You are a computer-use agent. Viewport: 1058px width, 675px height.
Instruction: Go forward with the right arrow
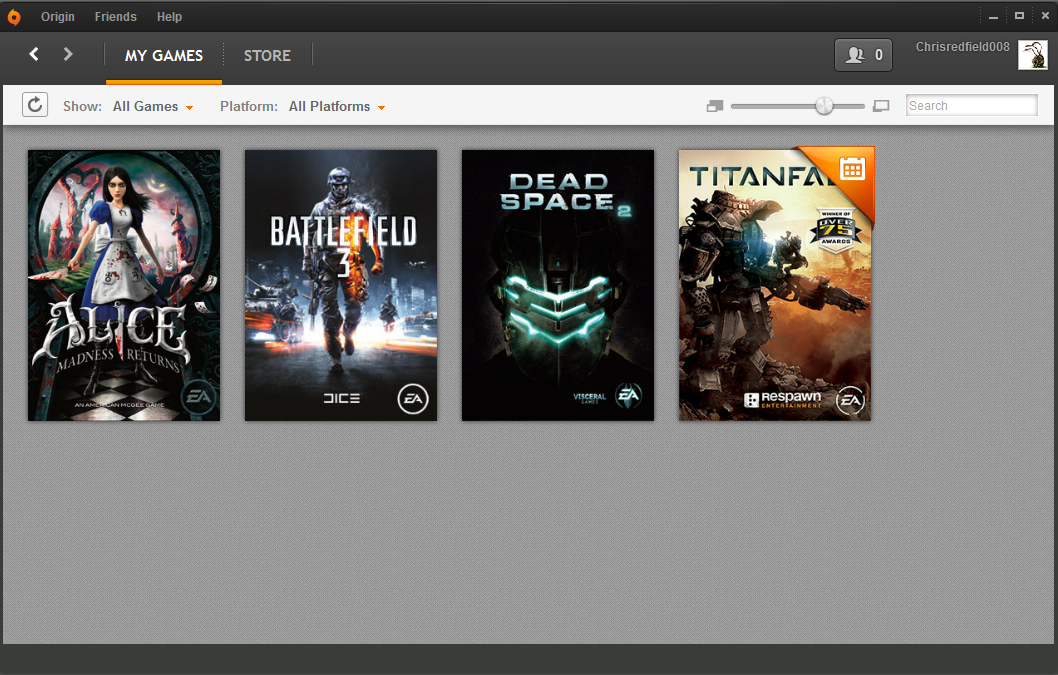[x=67, y=54]
